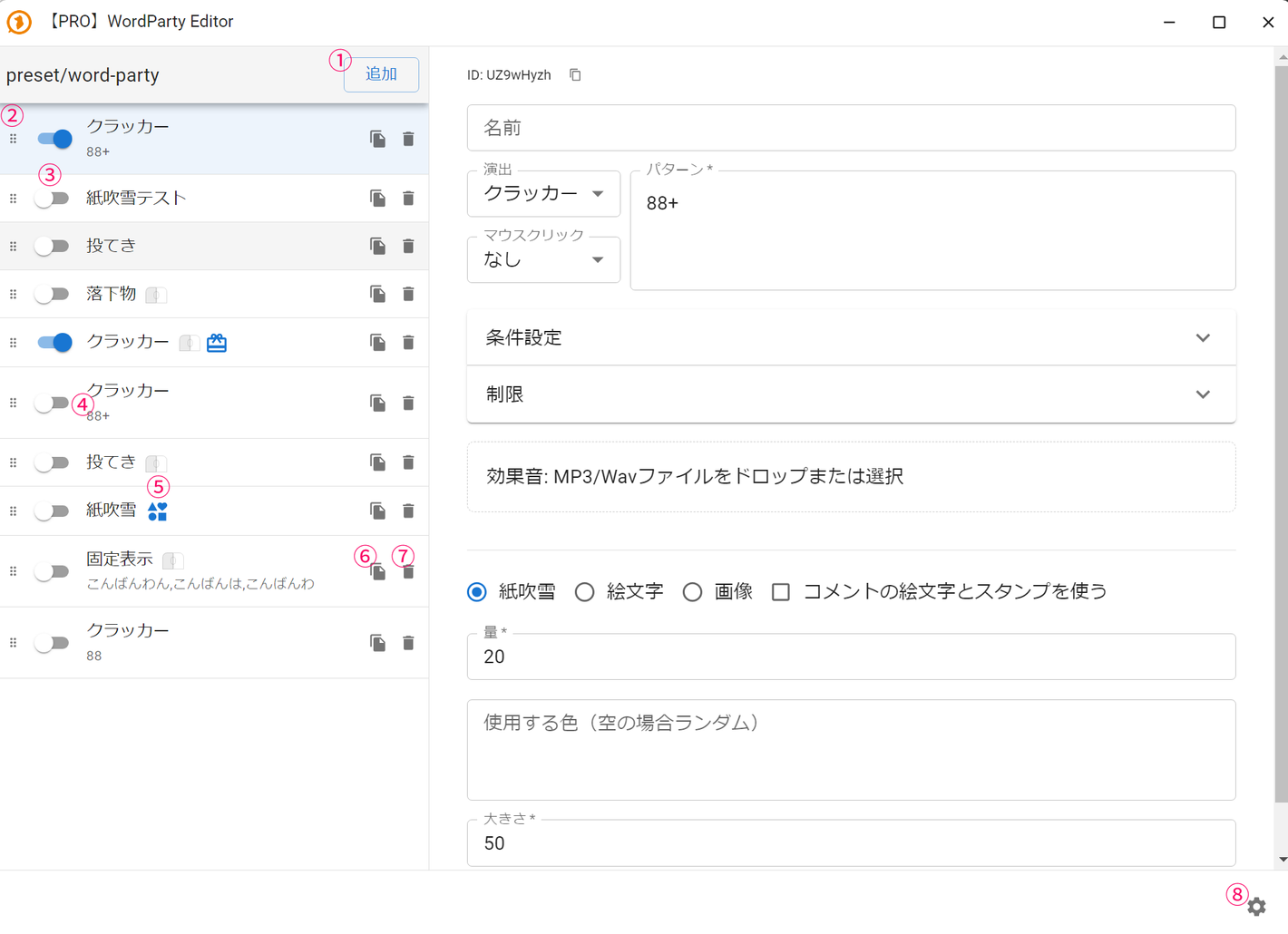The height and width of the screenshot is (934, 1288).
Task: Open the マウスクリック dropdown
Action: tap(543, 260)
